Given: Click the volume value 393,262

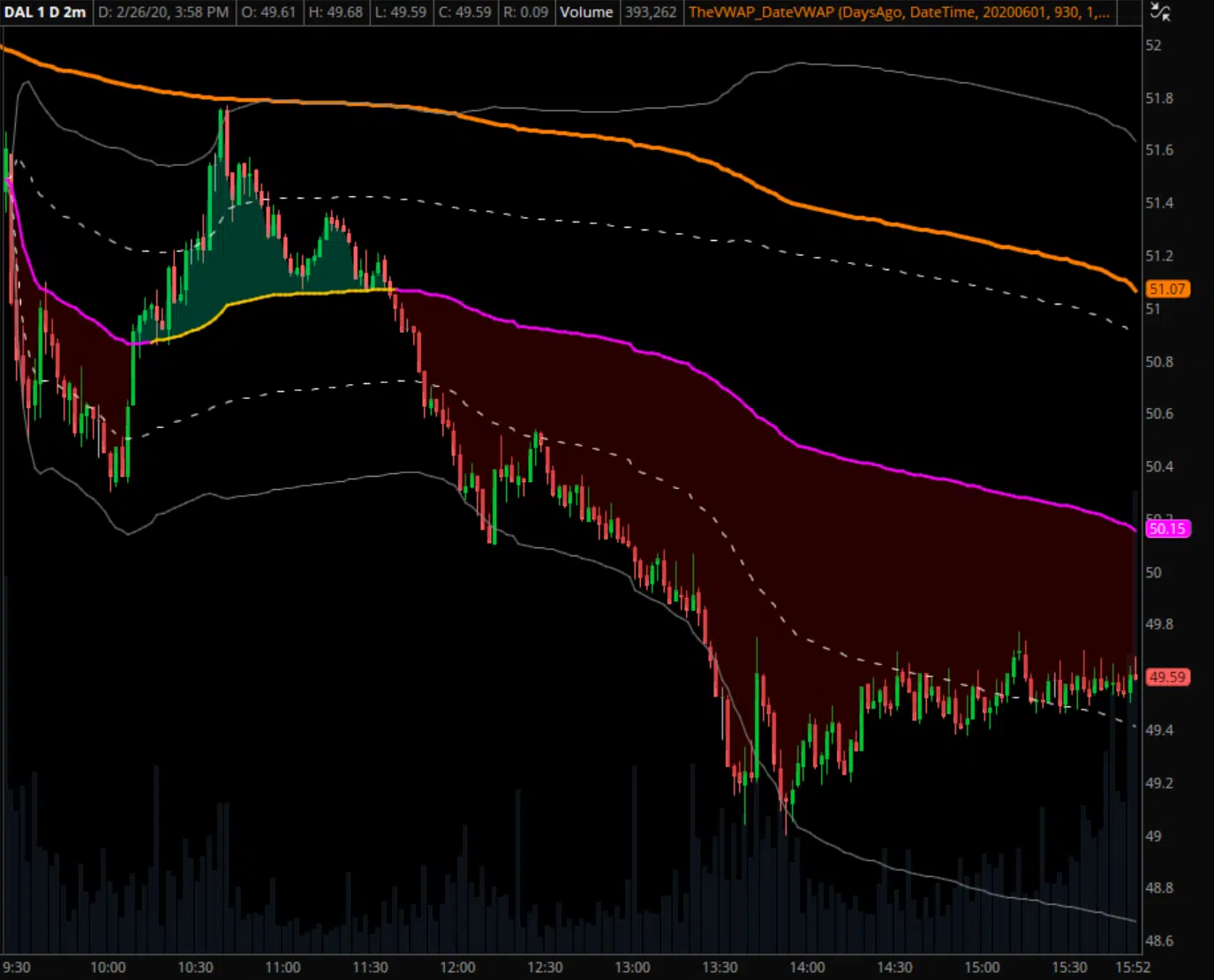Looking at the screenshot, I should [x=651, y=12].
